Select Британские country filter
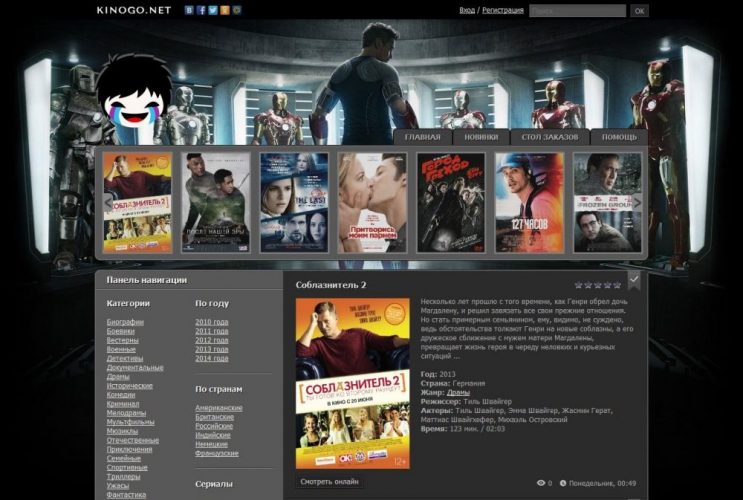This screenshot has width=743, height=500. point(215,417)
